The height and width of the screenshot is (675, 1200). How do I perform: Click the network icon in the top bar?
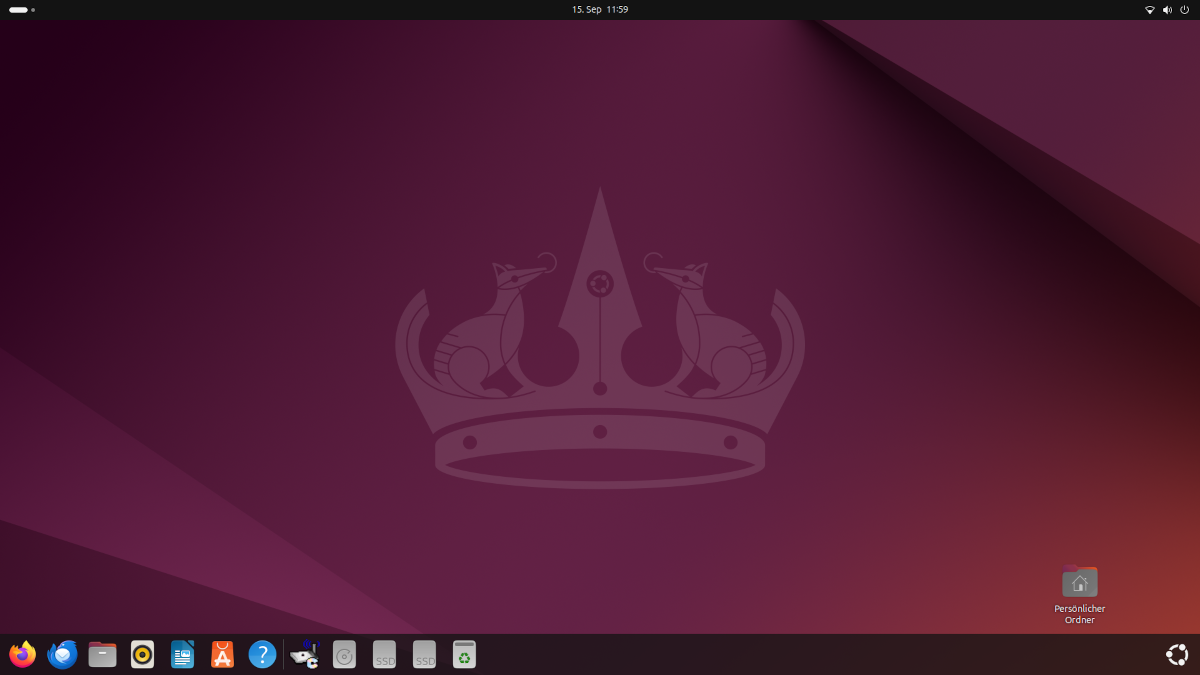coord(1150,9)
